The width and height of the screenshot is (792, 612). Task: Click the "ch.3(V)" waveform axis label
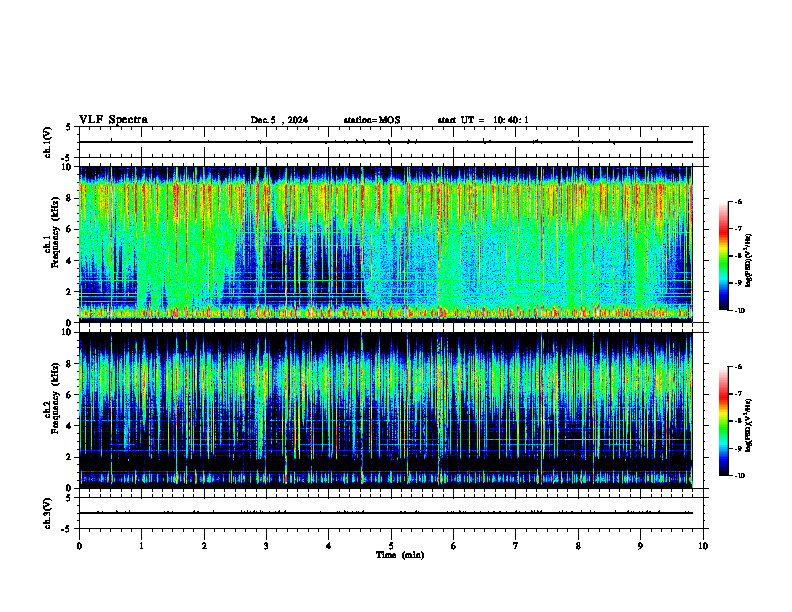tap(48, 513)
